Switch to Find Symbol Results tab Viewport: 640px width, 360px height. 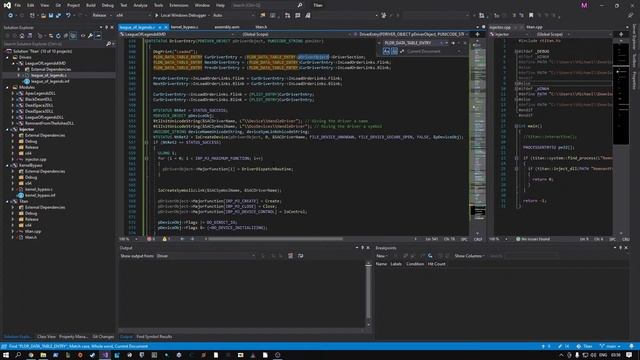[154, 337]
